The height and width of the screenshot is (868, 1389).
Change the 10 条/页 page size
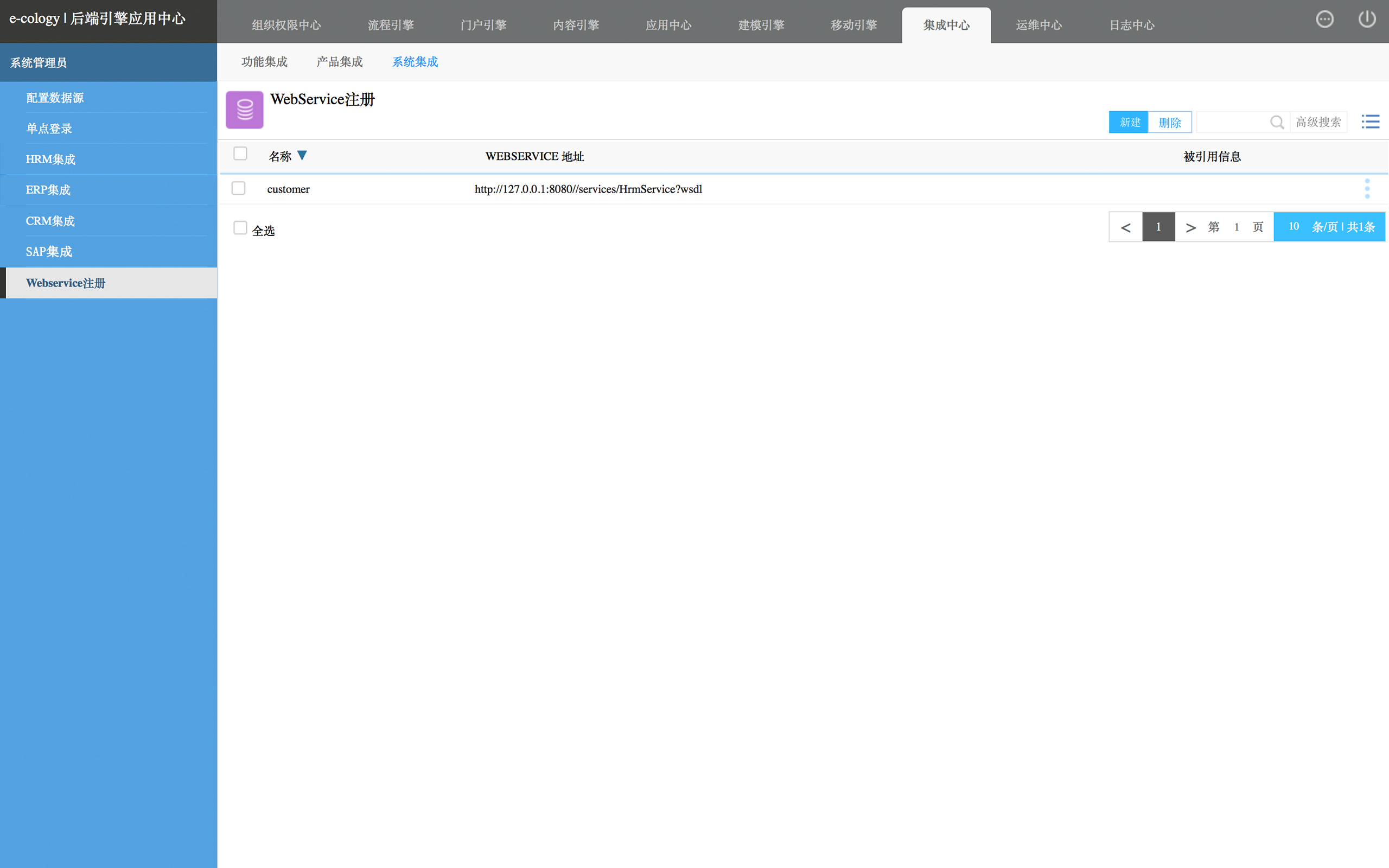(x=1294, y=227)
